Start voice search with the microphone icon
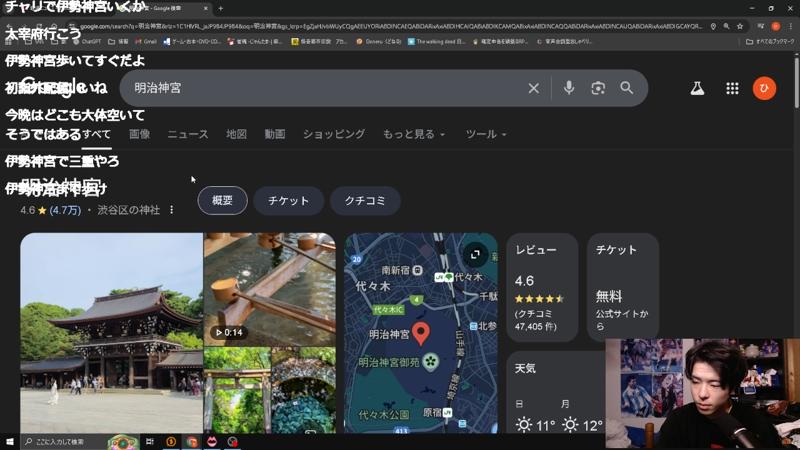The image size is (800, 450). (x=569, y=88)
